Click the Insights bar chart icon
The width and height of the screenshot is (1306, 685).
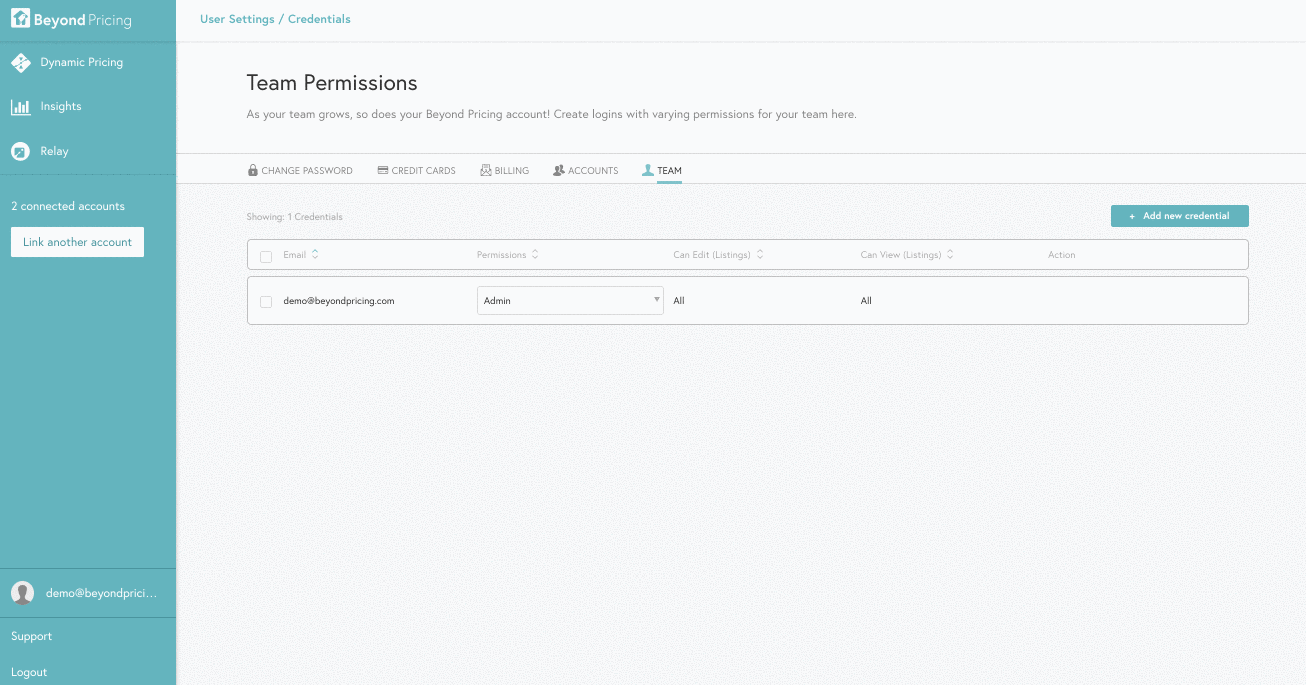pos(21,107)
